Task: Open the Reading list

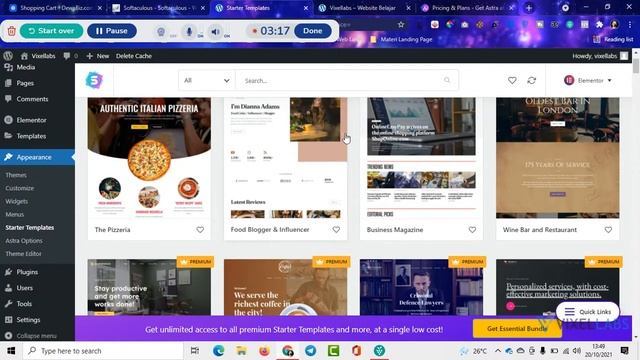Action: 613,40
